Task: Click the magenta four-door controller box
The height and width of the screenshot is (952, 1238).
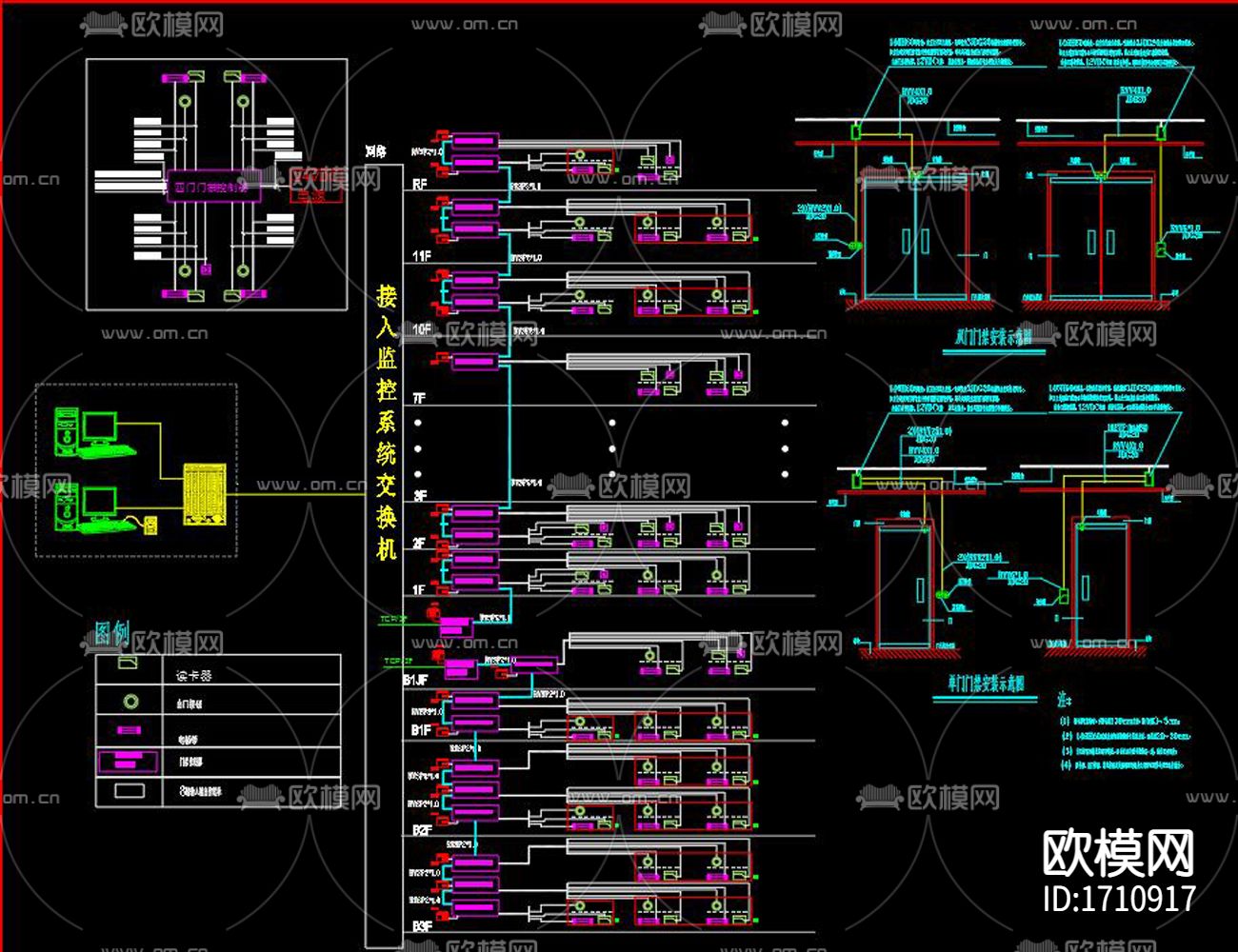Action: tap(213, 188)
